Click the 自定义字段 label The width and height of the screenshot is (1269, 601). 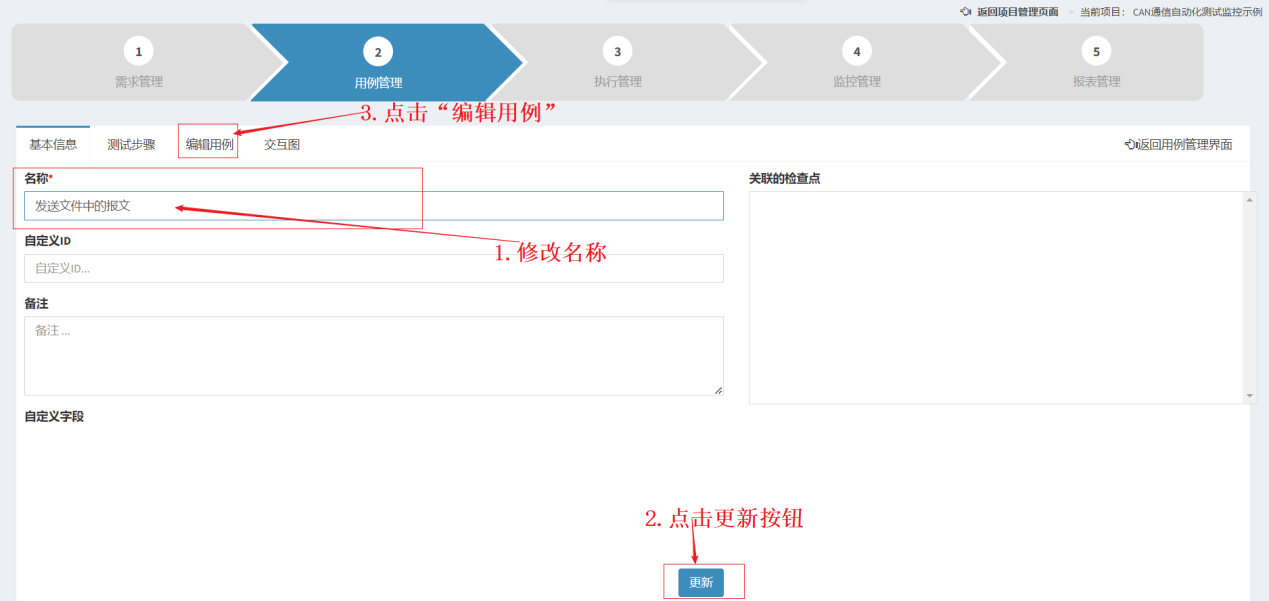(x=54, y=416)
